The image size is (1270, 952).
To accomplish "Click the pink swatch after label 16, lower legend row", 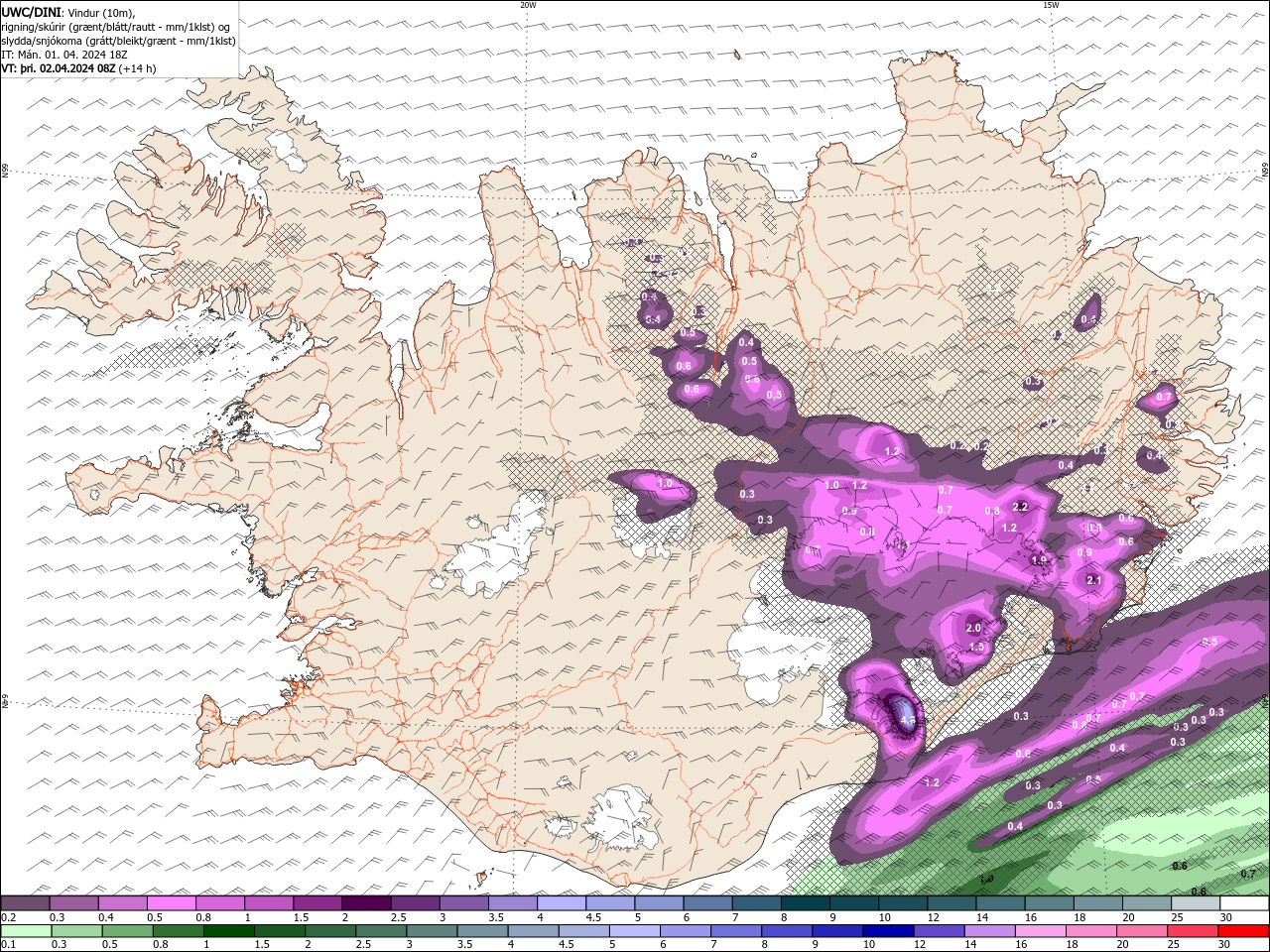I will tap(1041, 931).
